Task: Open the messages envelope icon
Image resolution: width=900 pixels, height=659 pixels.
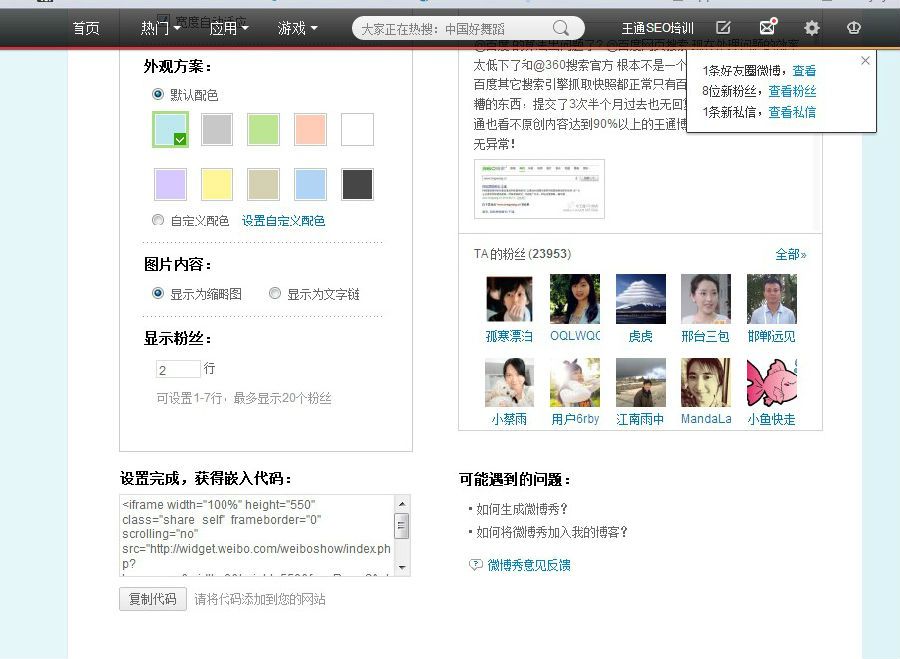Action: 767,27
